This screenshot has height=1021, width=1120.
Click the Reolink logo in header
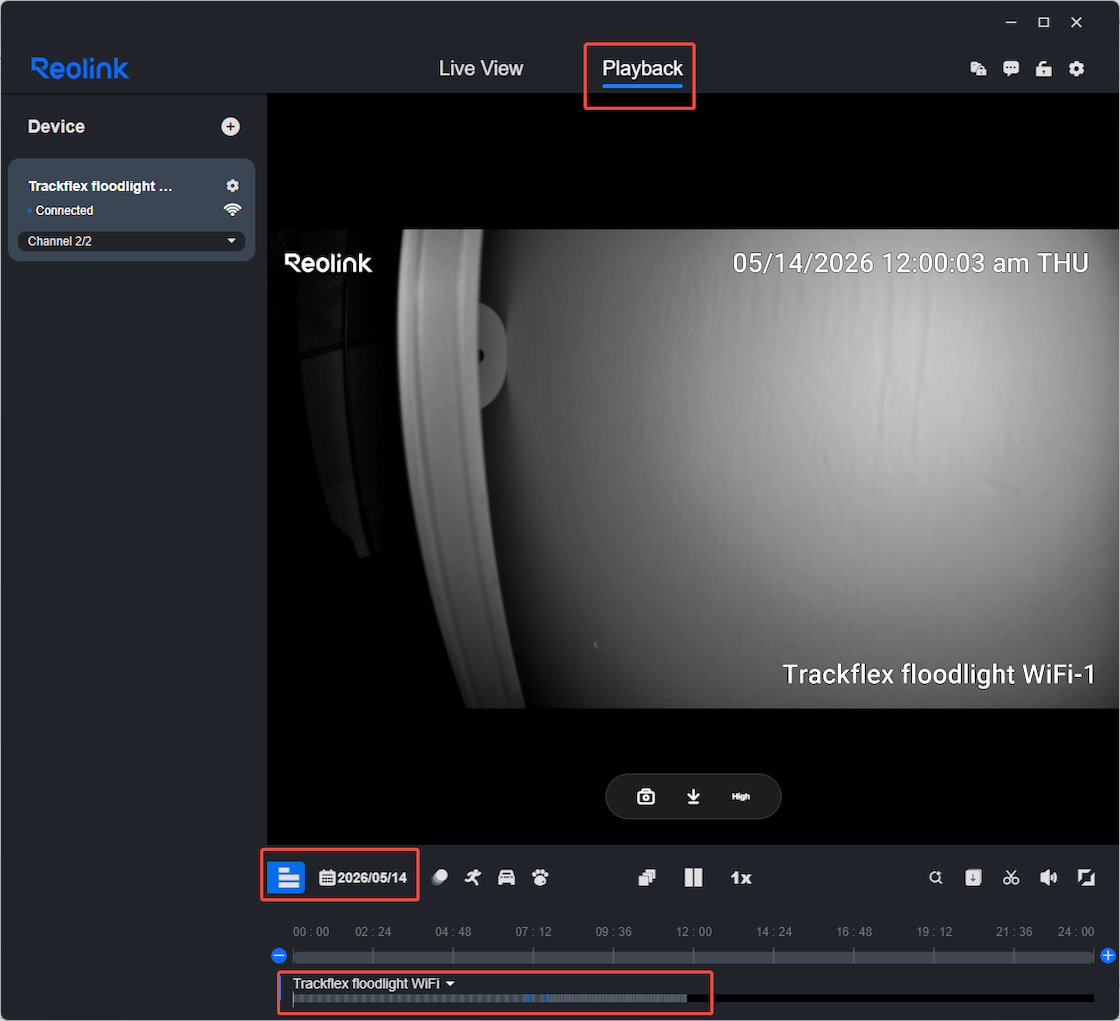pyautogui.click(x=79, y=69)
